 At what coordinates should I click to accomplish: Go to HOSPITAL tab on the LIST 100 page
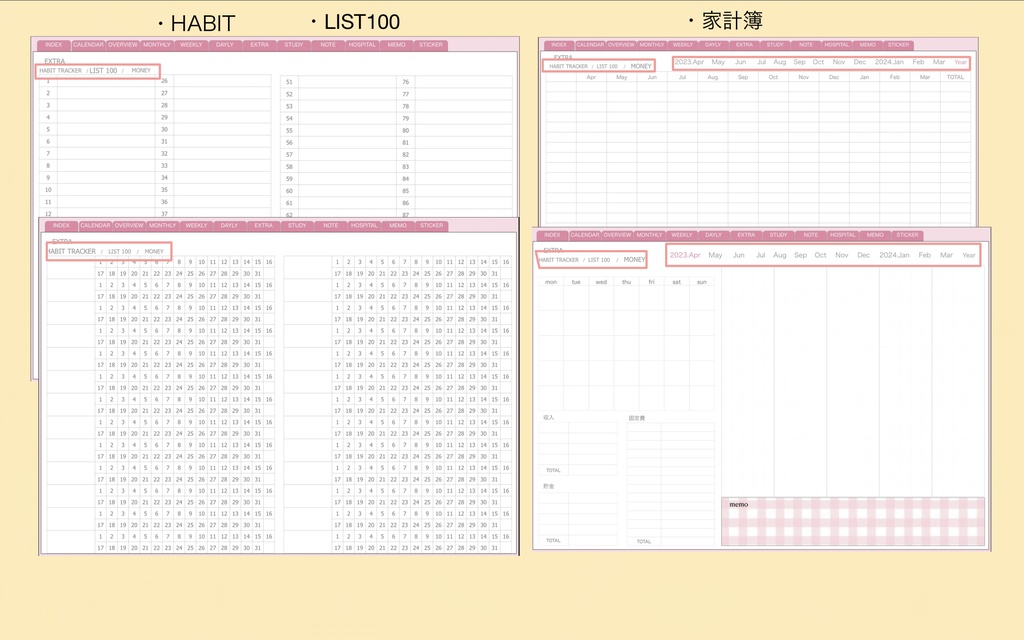tap(362, 45)
